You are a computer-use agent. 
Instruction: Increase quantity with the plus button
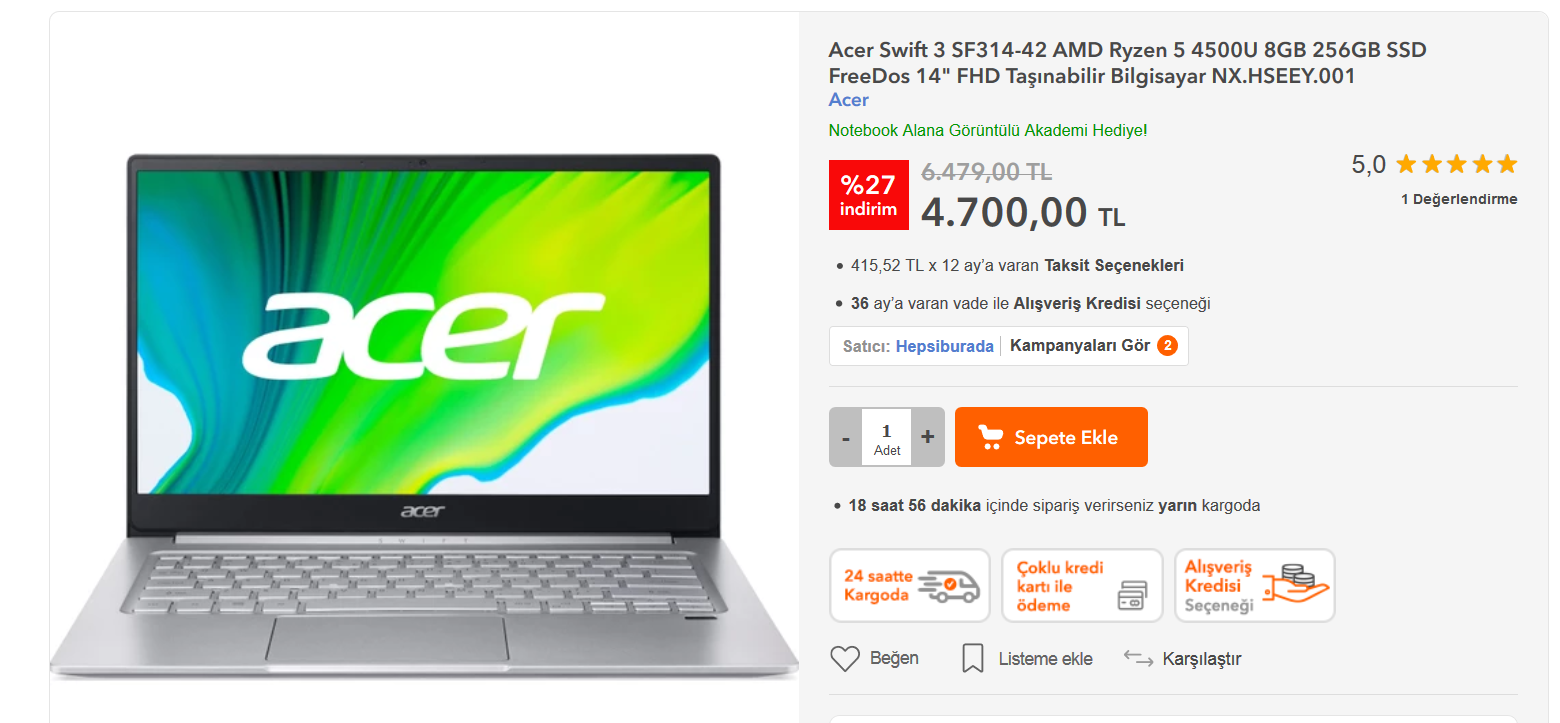click(928, 437)
